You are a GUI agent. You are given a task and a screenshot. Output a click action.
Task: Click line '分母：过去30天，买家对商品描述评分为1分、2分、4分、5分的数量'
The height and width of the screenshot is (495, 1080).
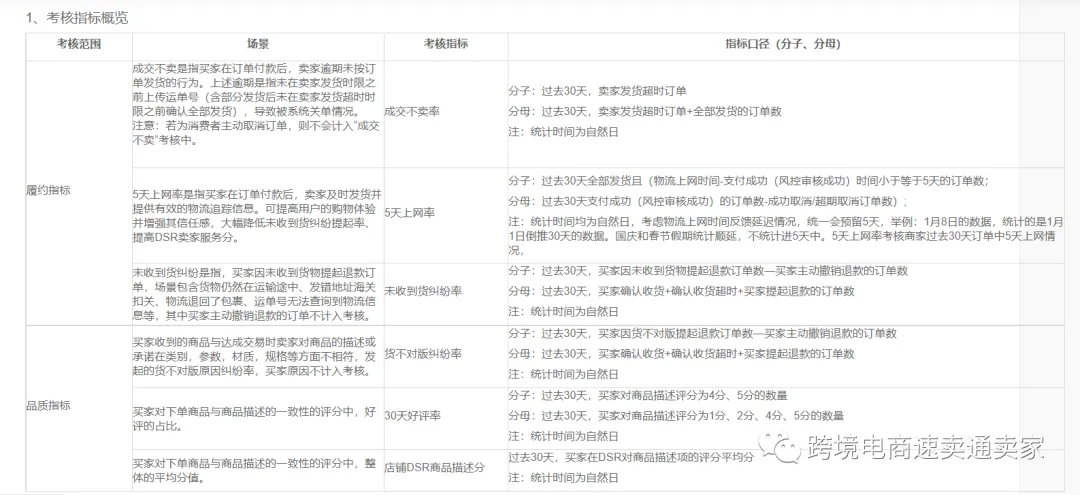pyautogui.click(x=676, y=416)
